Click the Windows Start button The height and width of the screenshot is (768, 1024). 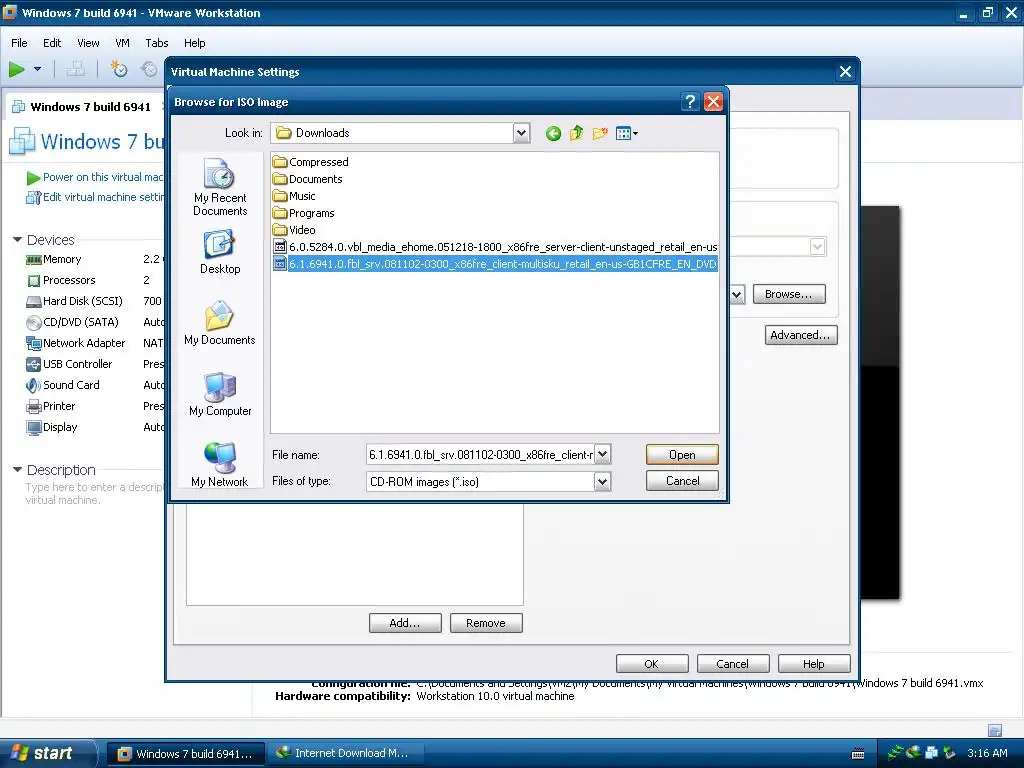click(47, 753)
